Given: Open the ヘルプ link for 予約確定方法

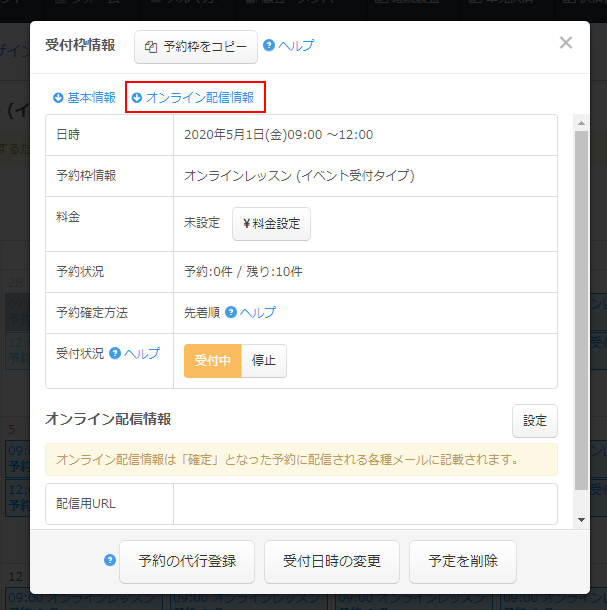Looking at the screenshot, I should coord(258,313).
